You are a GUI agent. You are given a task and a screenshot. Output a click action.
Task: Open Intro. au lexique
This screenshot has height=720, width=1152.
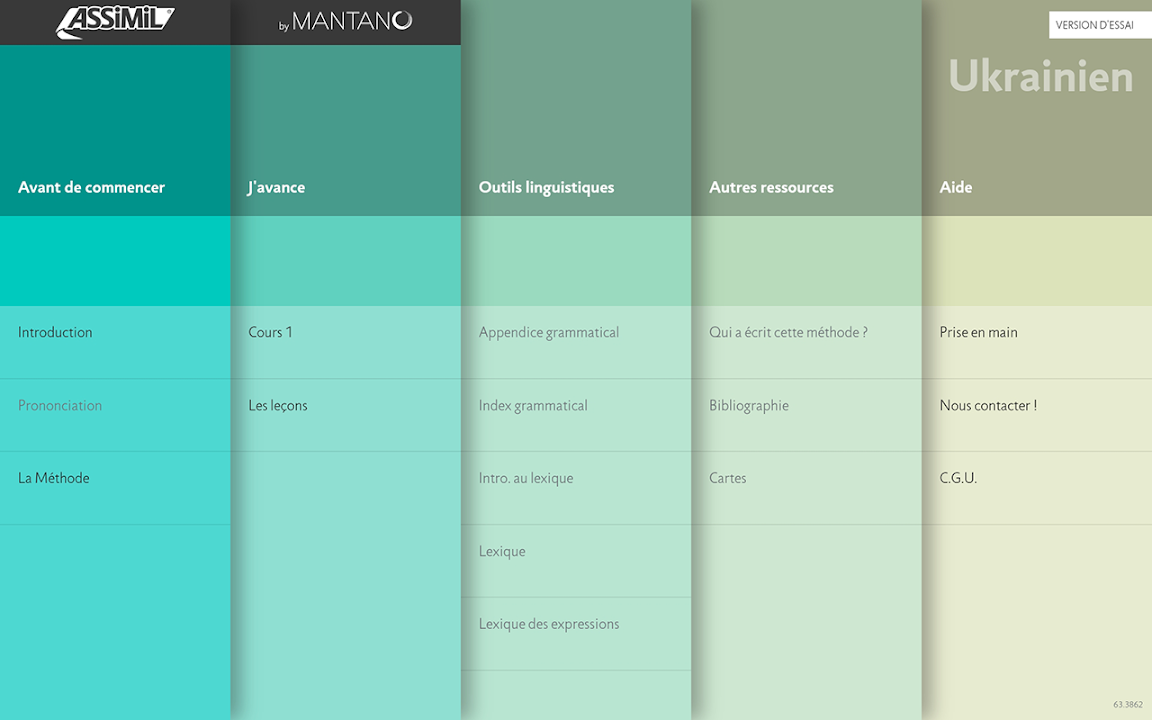pos(526,479)
